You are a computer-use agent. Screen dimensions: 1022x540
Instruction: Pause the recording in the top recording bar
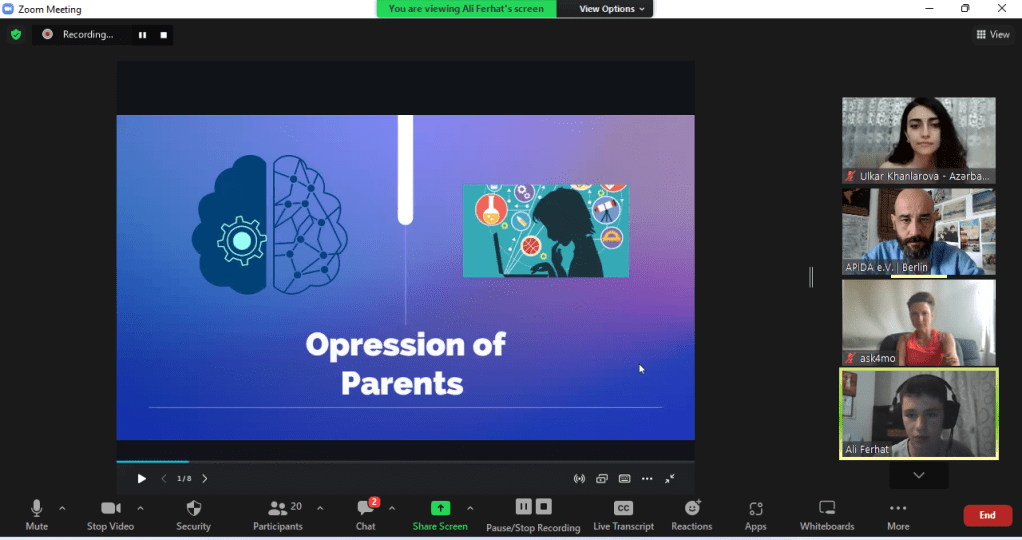[x=142, y=35]
